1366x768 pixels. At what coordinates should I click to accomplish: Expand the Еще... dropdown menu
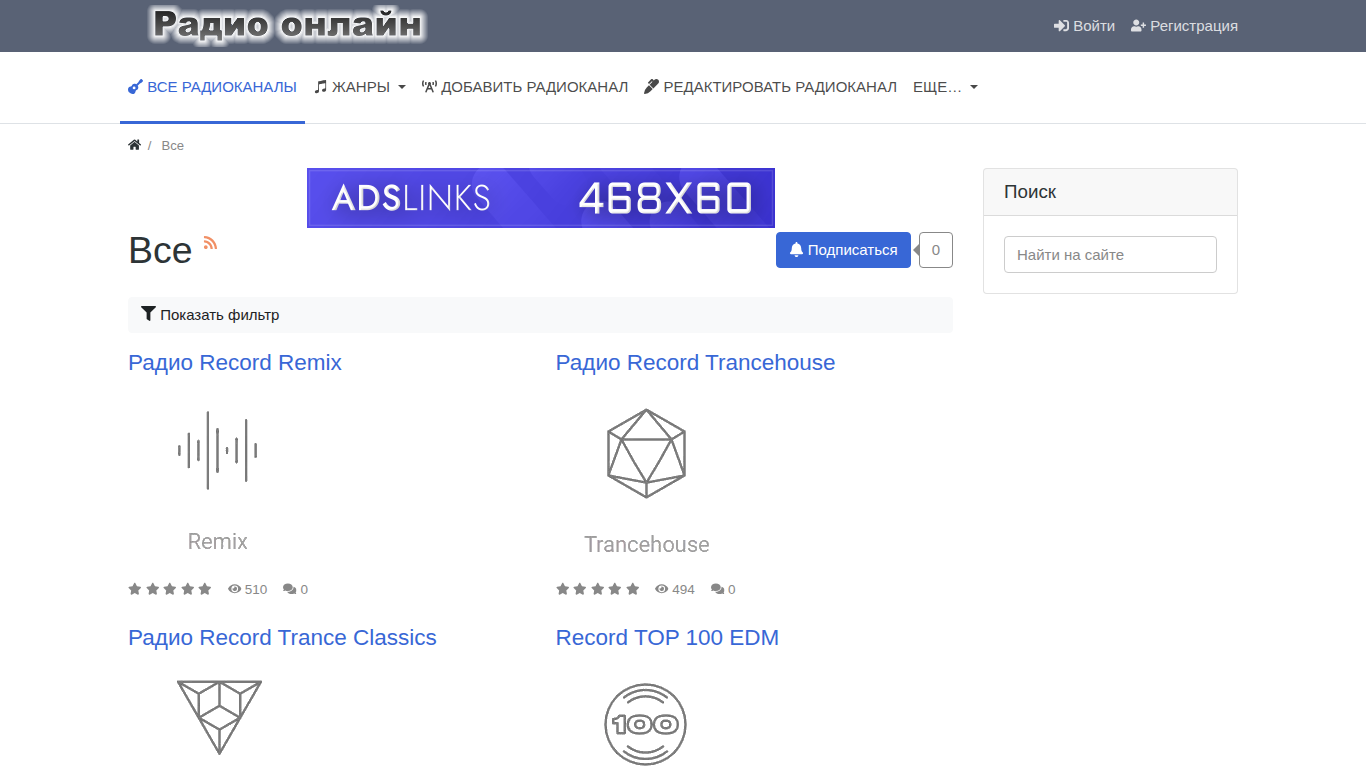(x=945, y=87)
